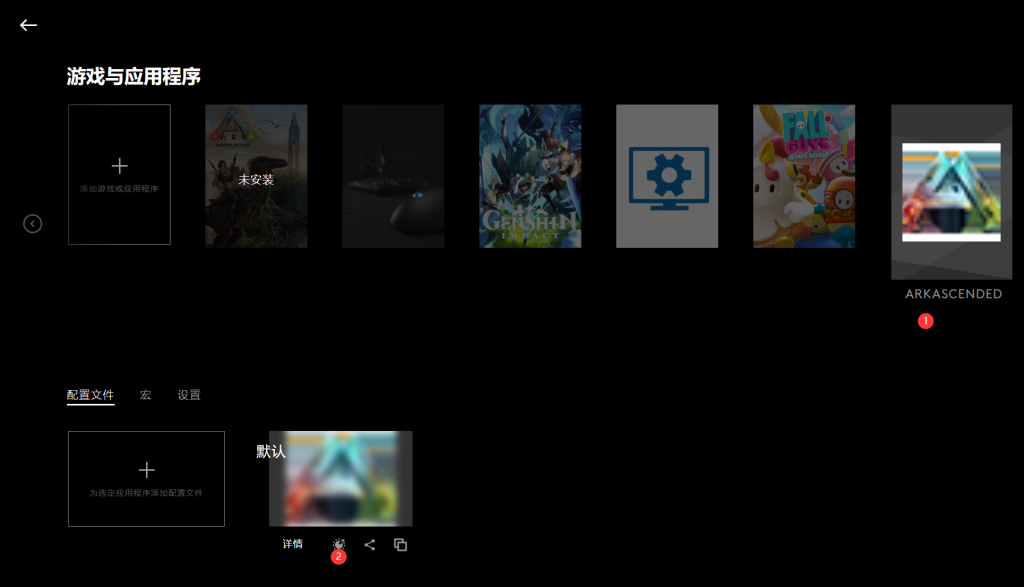The width and height of the screenshot is (1024, 587).
Task: Open the Genshin Impact game tile
Action: click(530, 176)
